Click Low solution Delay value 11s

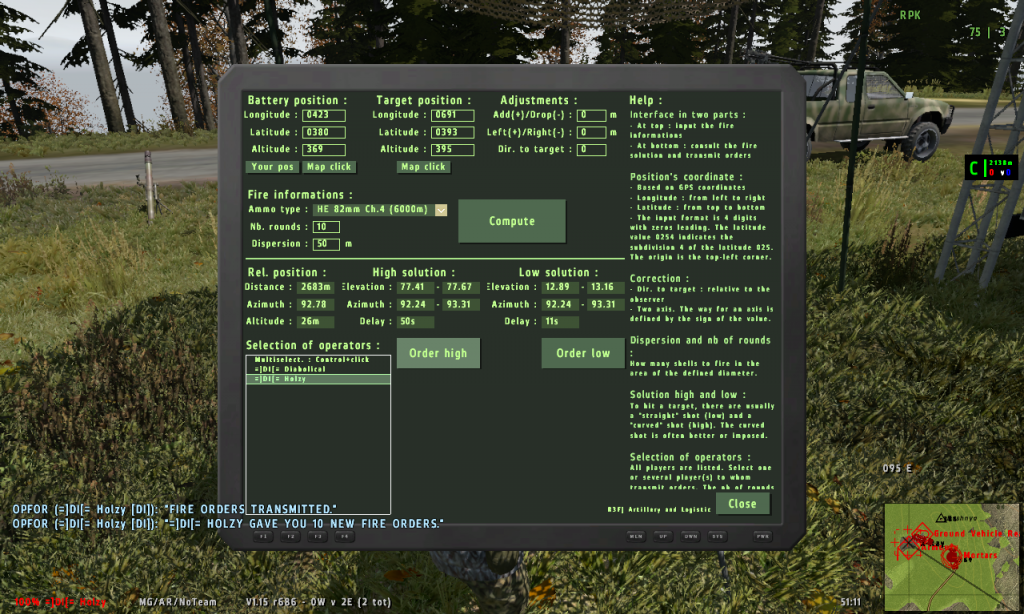tap(560, 322)
